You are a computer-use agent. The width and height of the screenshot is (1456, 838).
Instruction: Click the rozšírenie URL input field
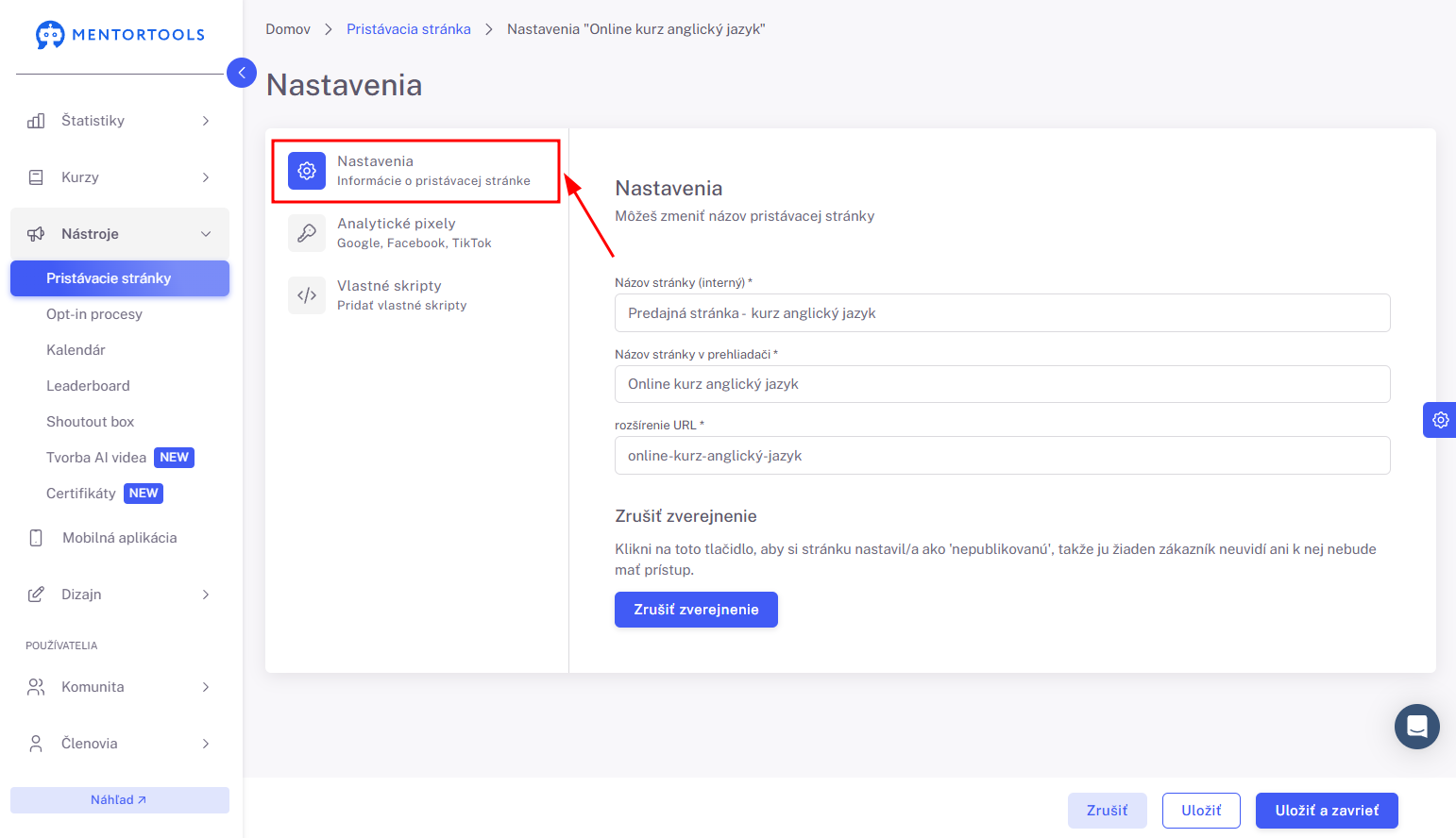[x=1002, y=456]
